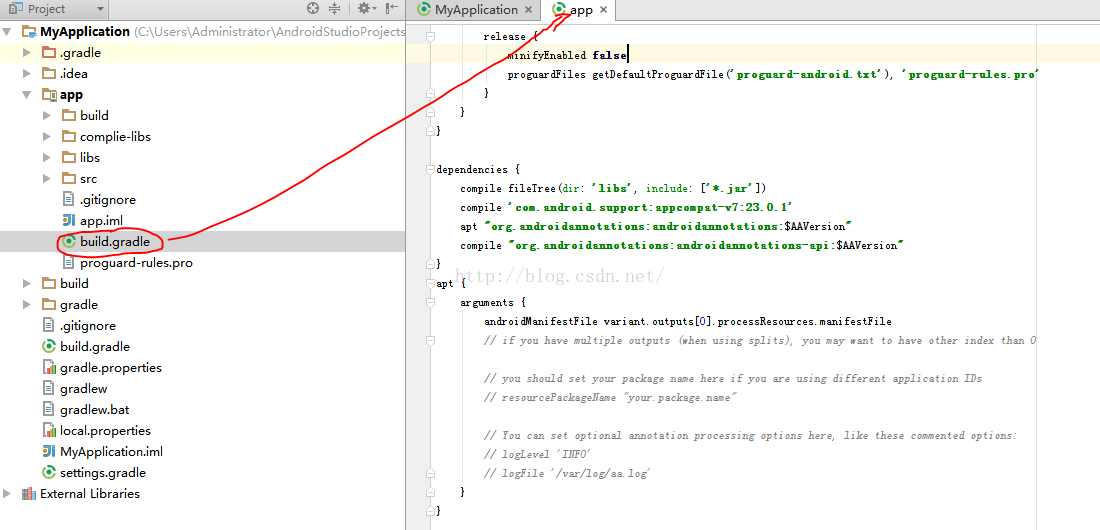The width and height of the screenshot is (1100, 530).
Task: Click the libs folder icon
Action: click(x=69, y=158)
